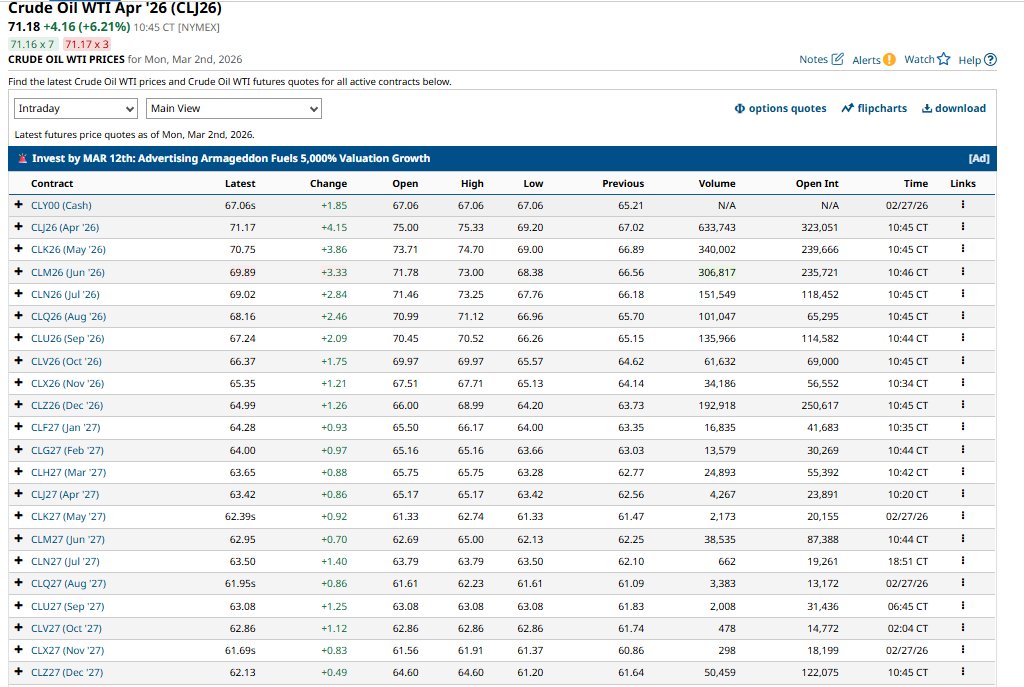
Task: Open links menu for CLN26 (Jul '26) row
Action: point(963,294)
